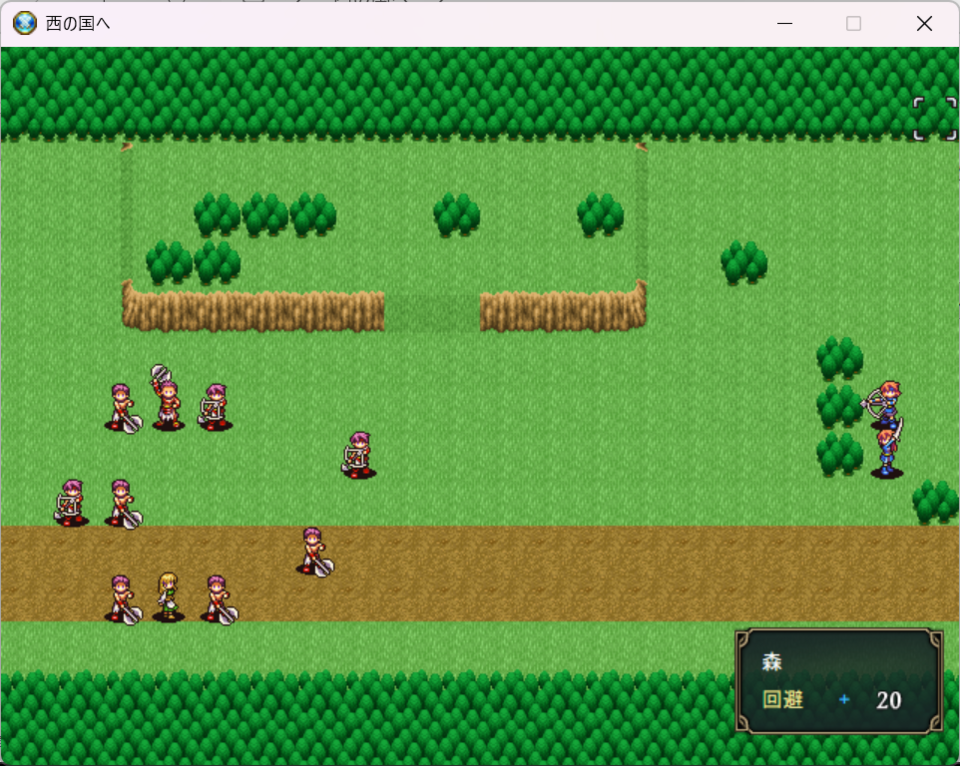Select the blue archer drawing a bow
This screenshot has width=960, height=766.
(886, 404)
